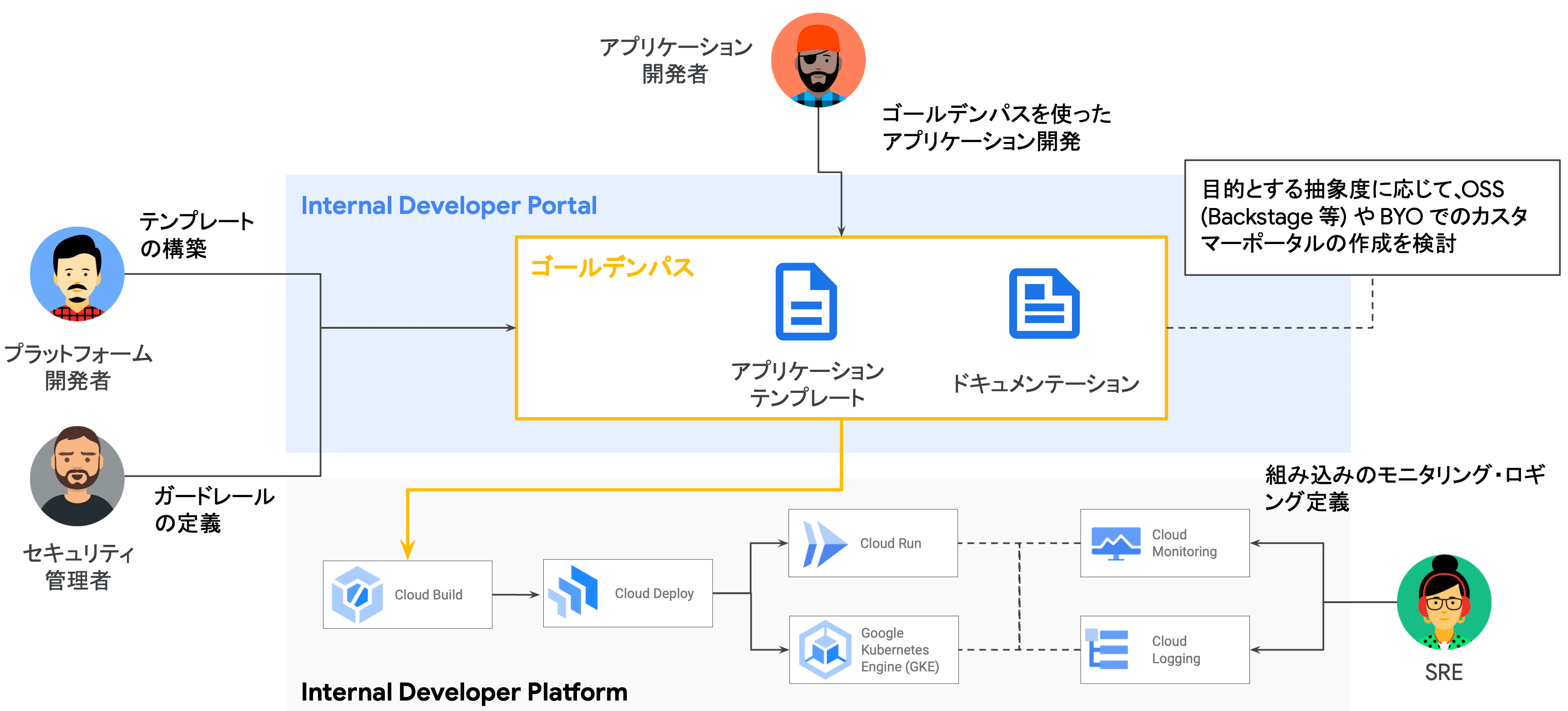Image resolution: width=1568 pixels, height=711 pixels.
Task: Click the Cloud Logging list icon
Action: 1107,649
